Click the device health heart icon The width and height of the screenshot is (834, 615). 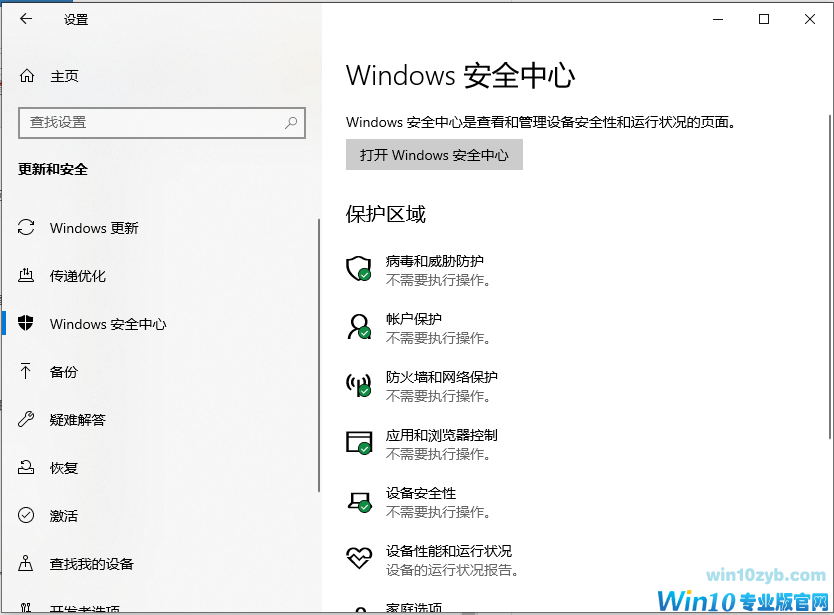[359, 558]
